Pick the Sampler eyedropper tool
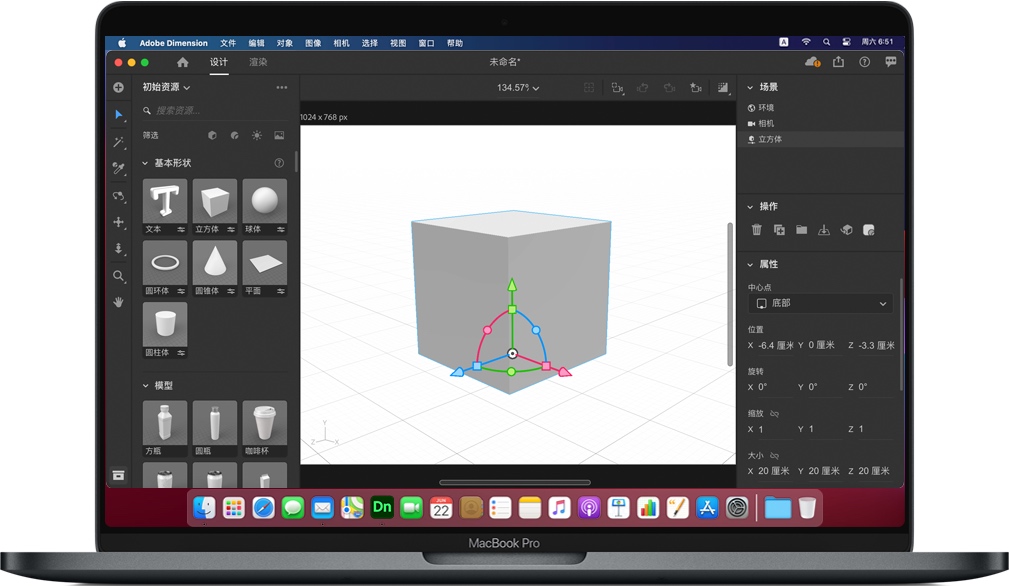 point(118,169)
